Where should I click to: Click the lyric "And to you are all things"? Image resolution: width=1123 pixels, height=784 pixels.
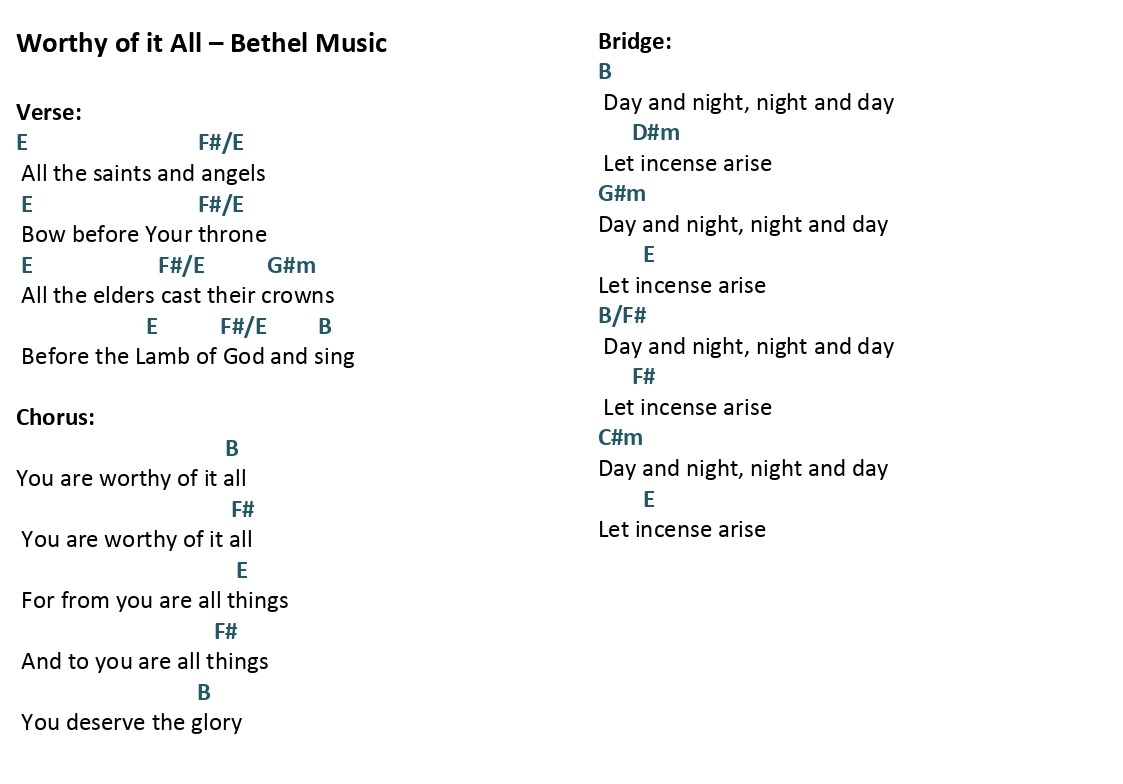coord(145,662)
